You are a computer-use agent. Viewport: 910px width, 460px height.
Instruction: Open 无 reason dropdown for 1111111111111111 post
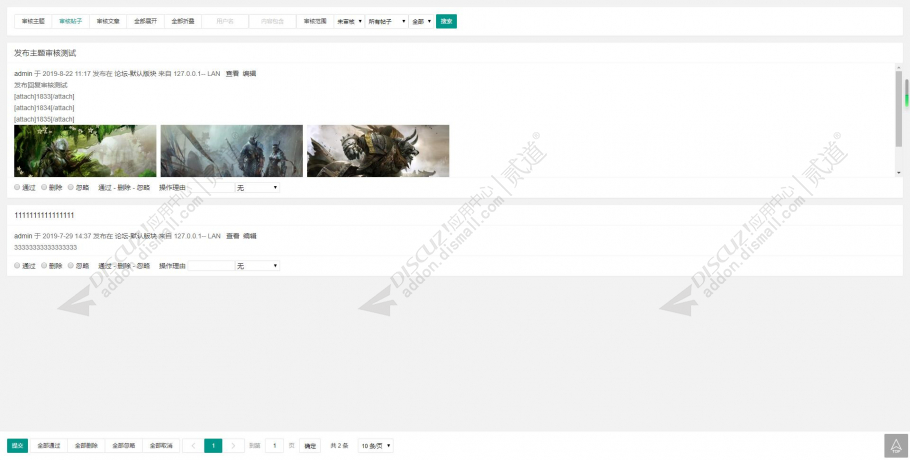(257, 266)
